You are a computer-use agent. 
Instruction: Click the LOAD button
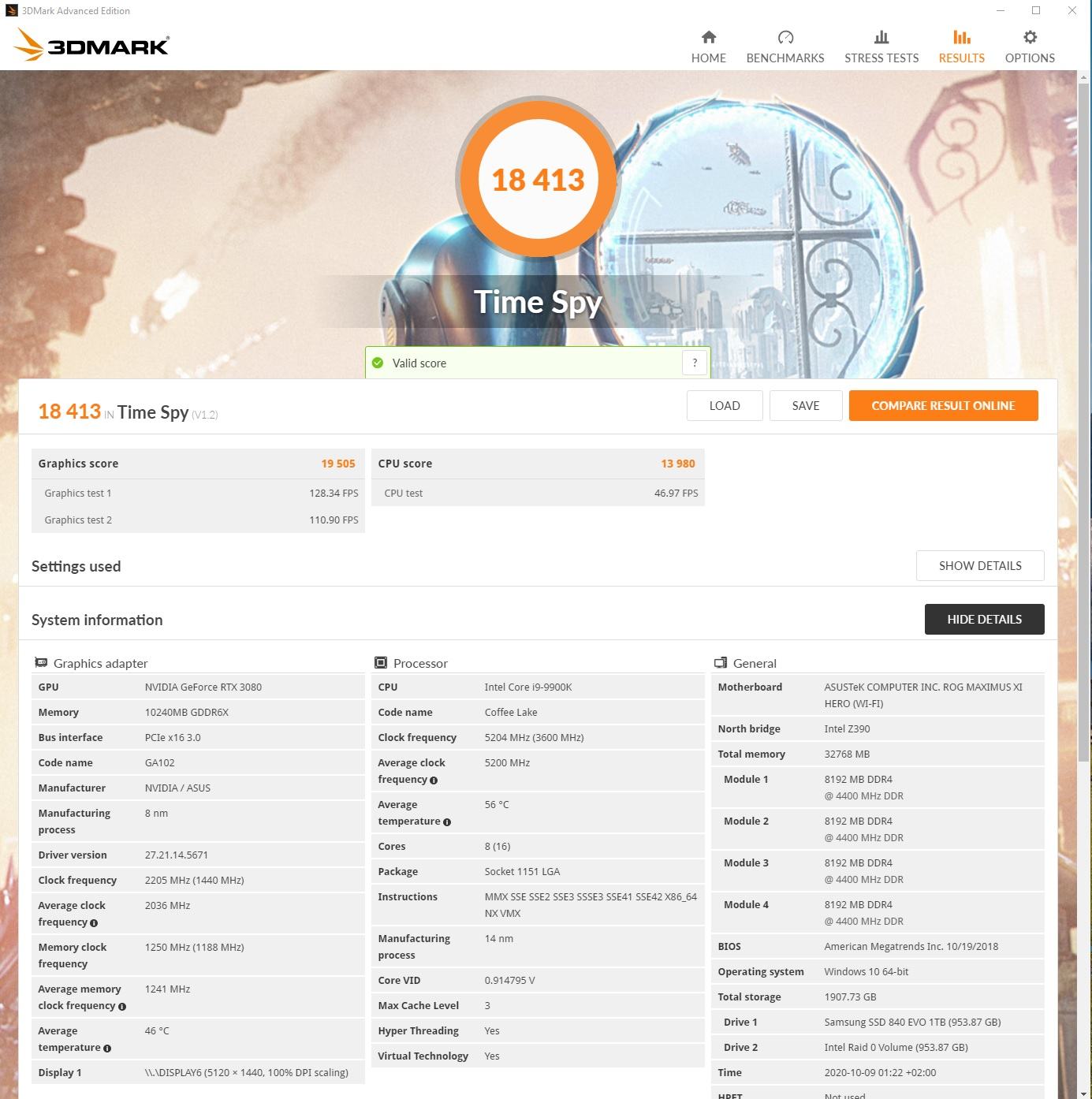(725, 405)
